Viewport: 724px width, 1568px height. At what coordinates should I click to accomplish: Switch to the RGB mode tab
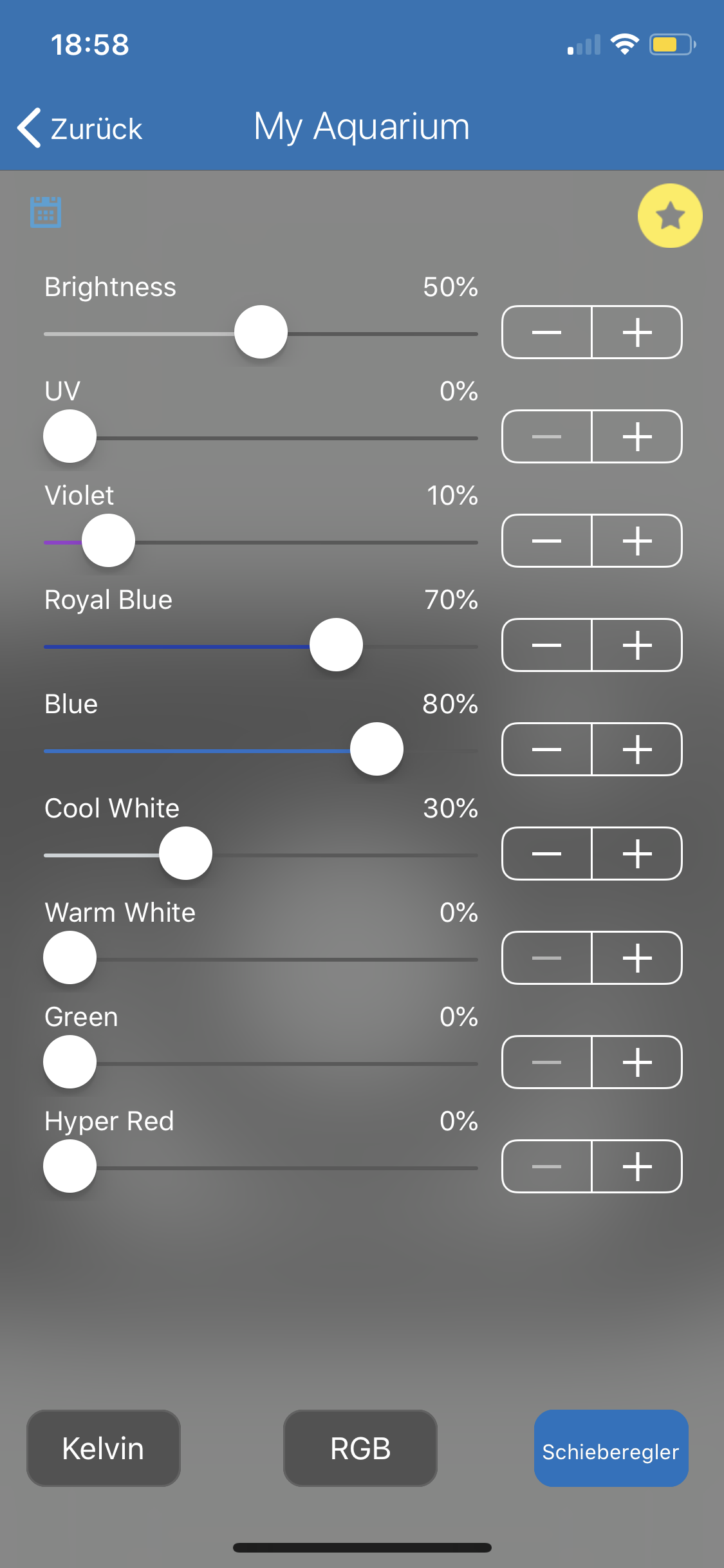tap(360, 1448)
